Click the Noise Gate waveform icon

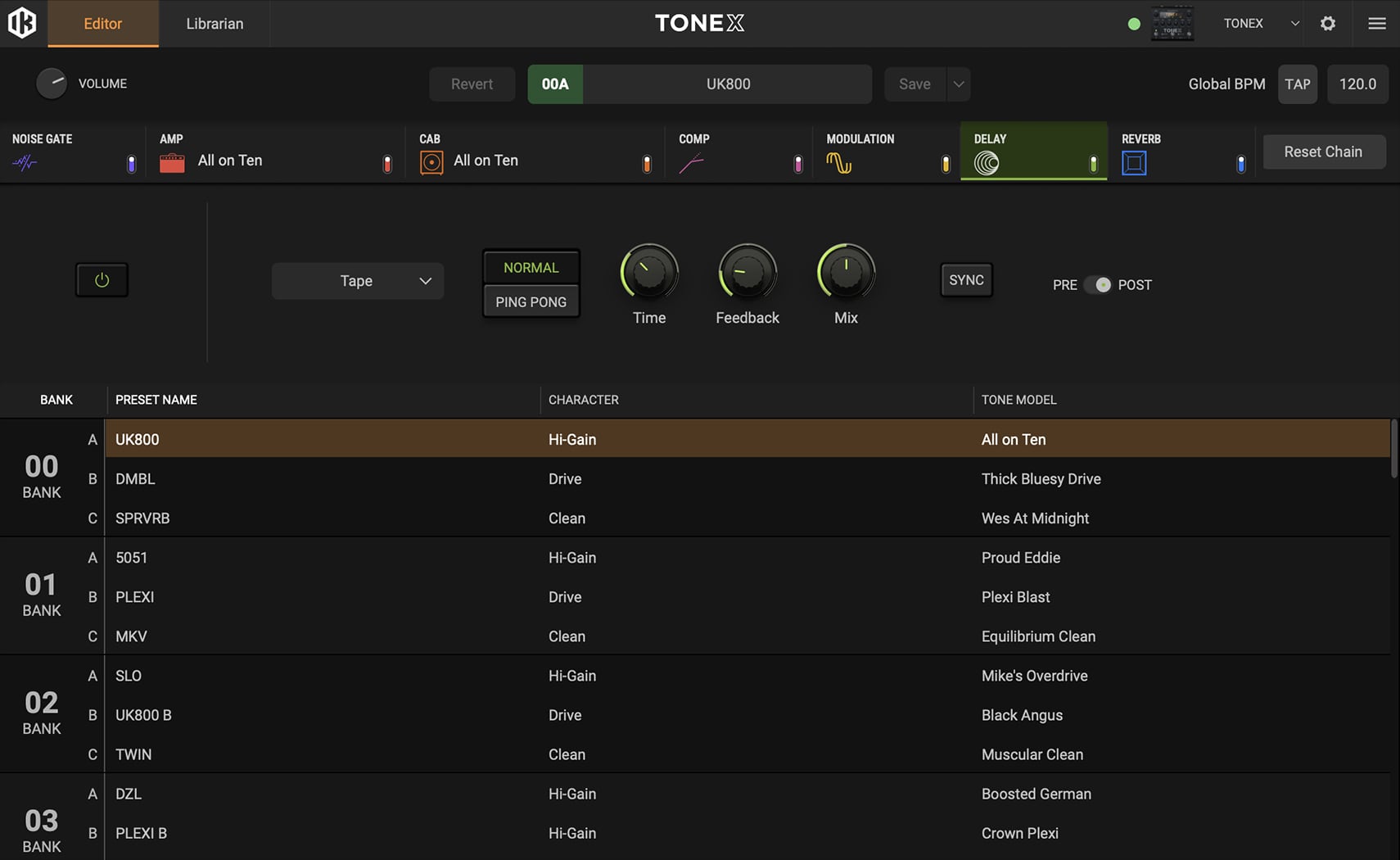25,163
